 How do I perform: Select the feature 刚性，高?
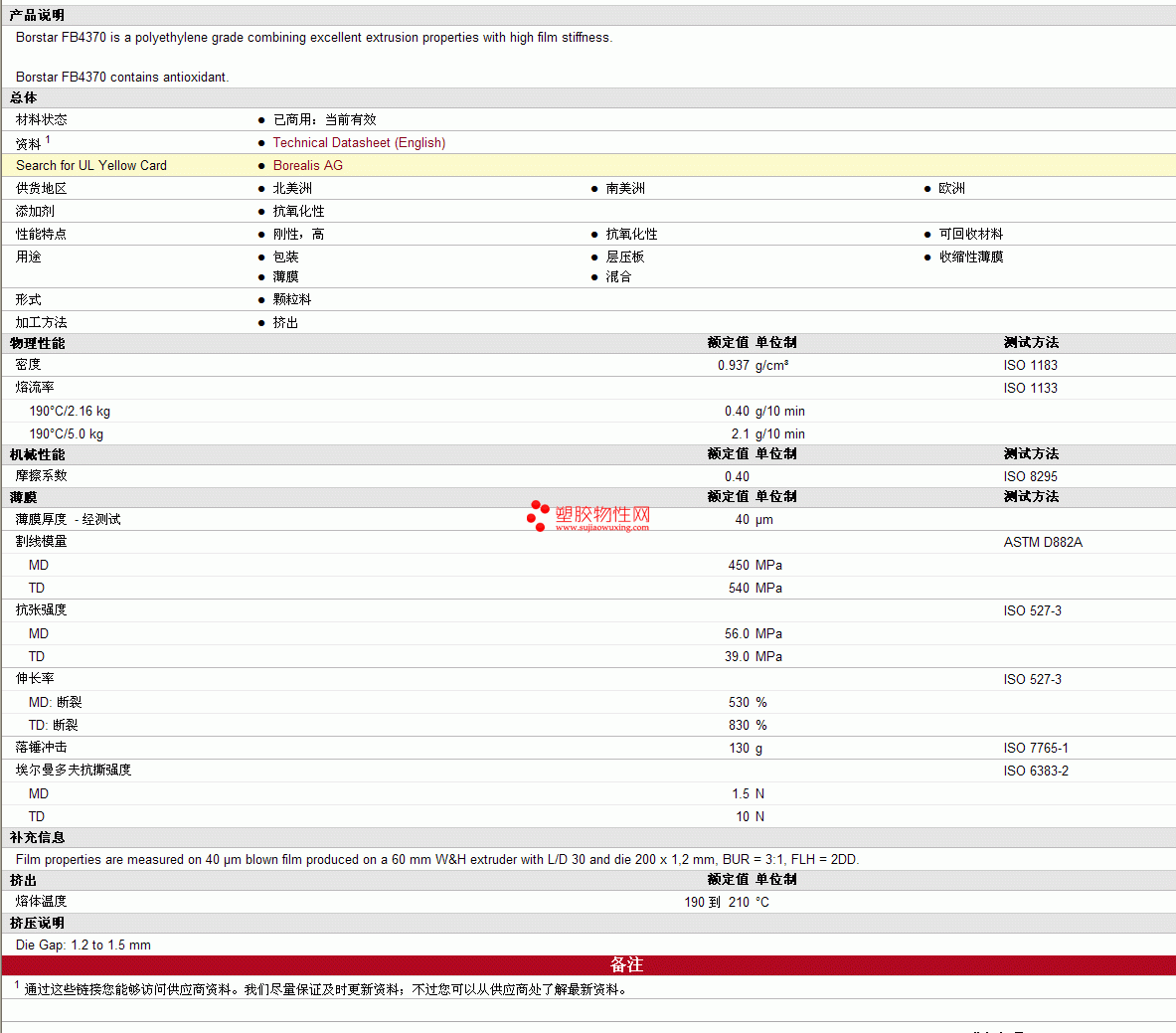pyautogui.click(x=298, y=234)
